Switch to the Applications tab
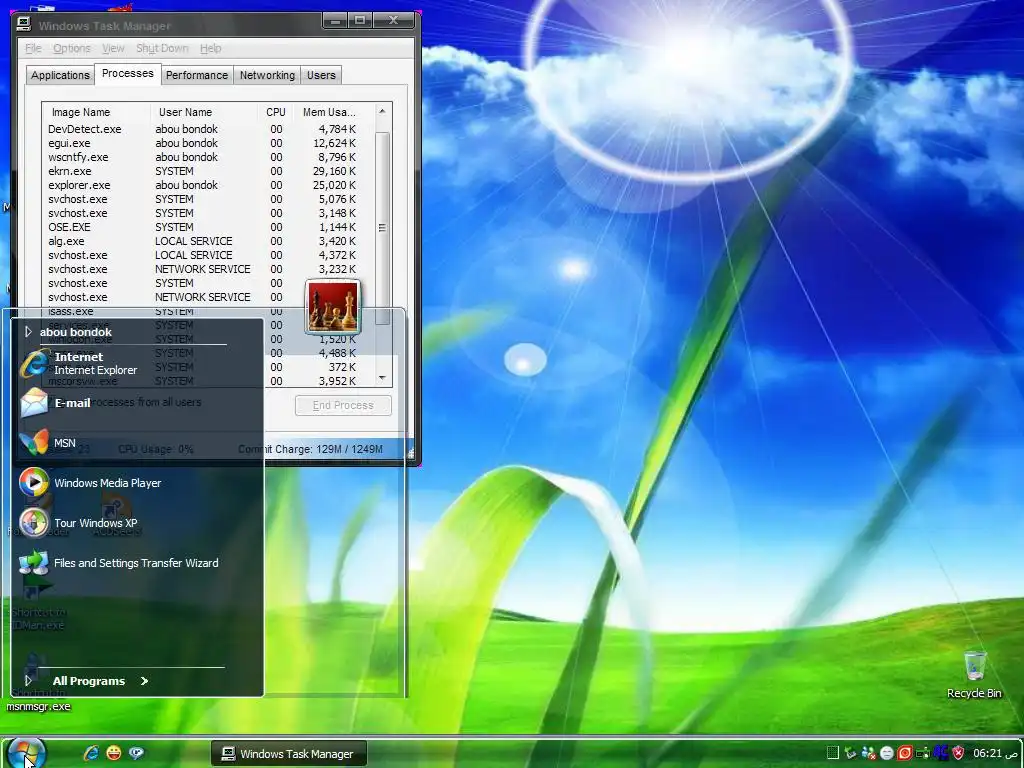Image resolution: width=1024 pixels, height=768 pixels. (60, 75)
